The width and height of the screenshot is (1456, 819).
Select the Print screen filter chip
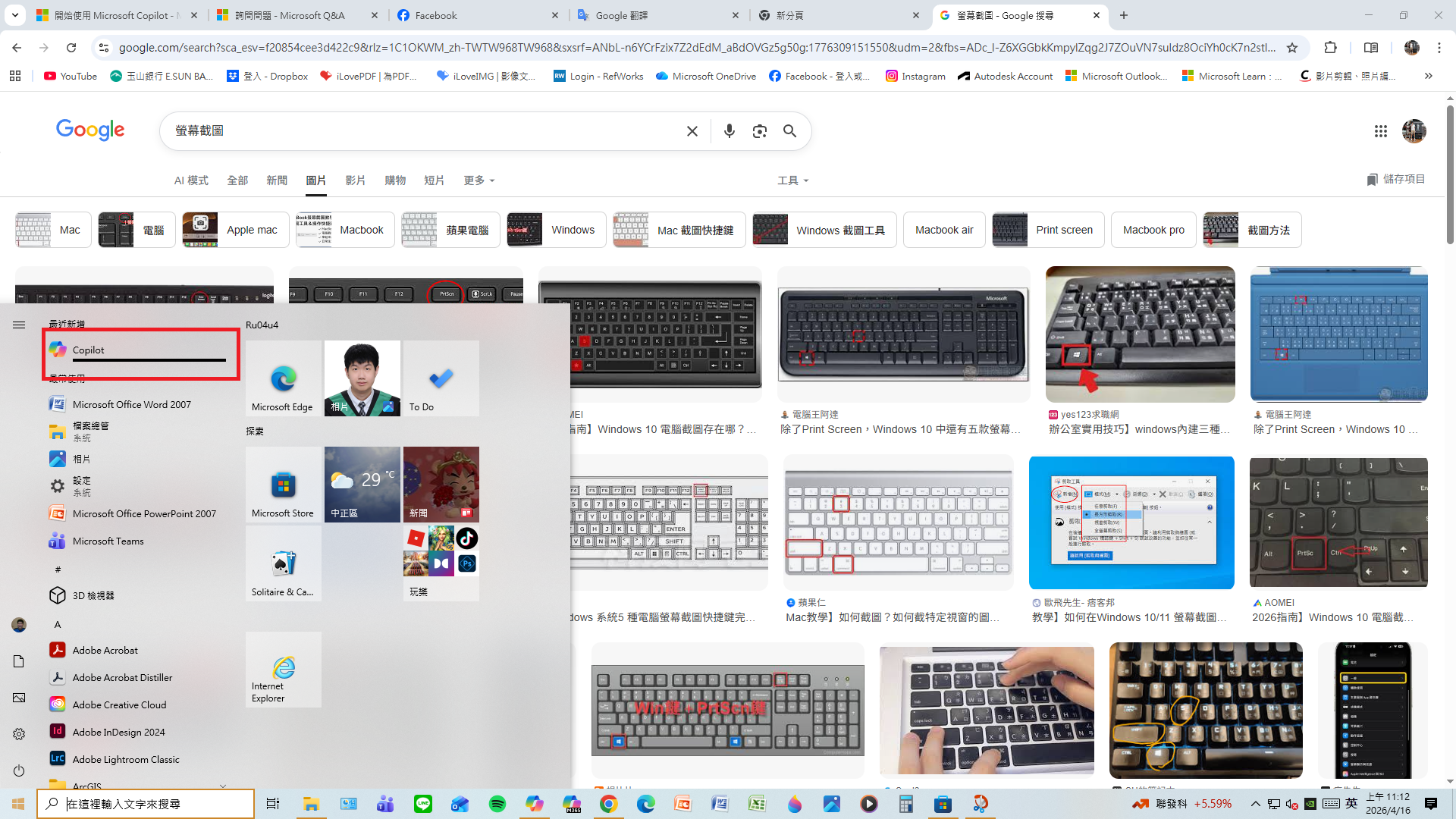pyautogui.click(x=1048, y=230)
